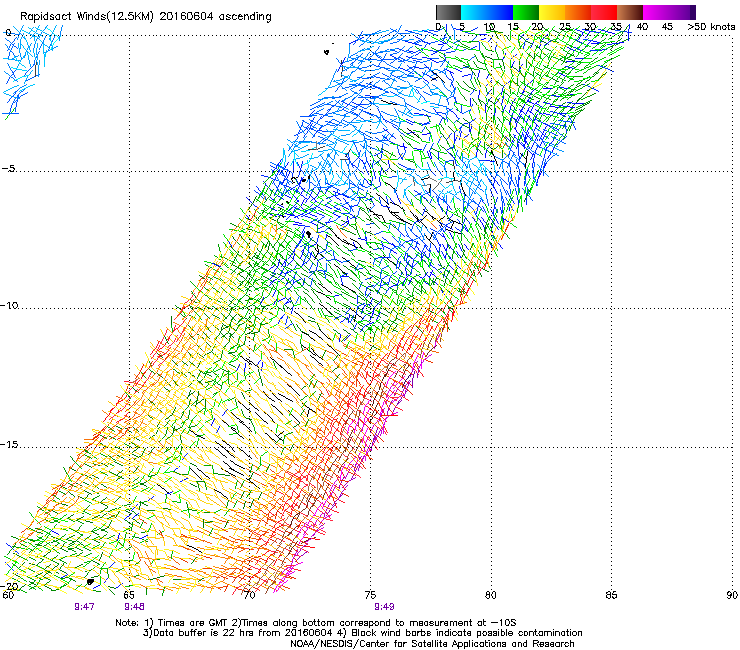
Task: Select the green 15-20 knots legend swatch
Action: tap(526, 12)
